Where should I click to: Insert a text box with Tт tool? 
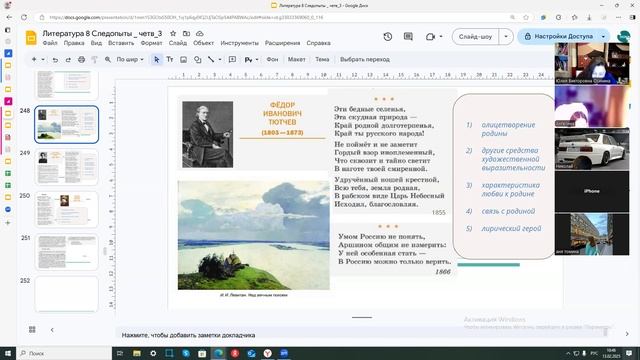[x=170, y=60]
